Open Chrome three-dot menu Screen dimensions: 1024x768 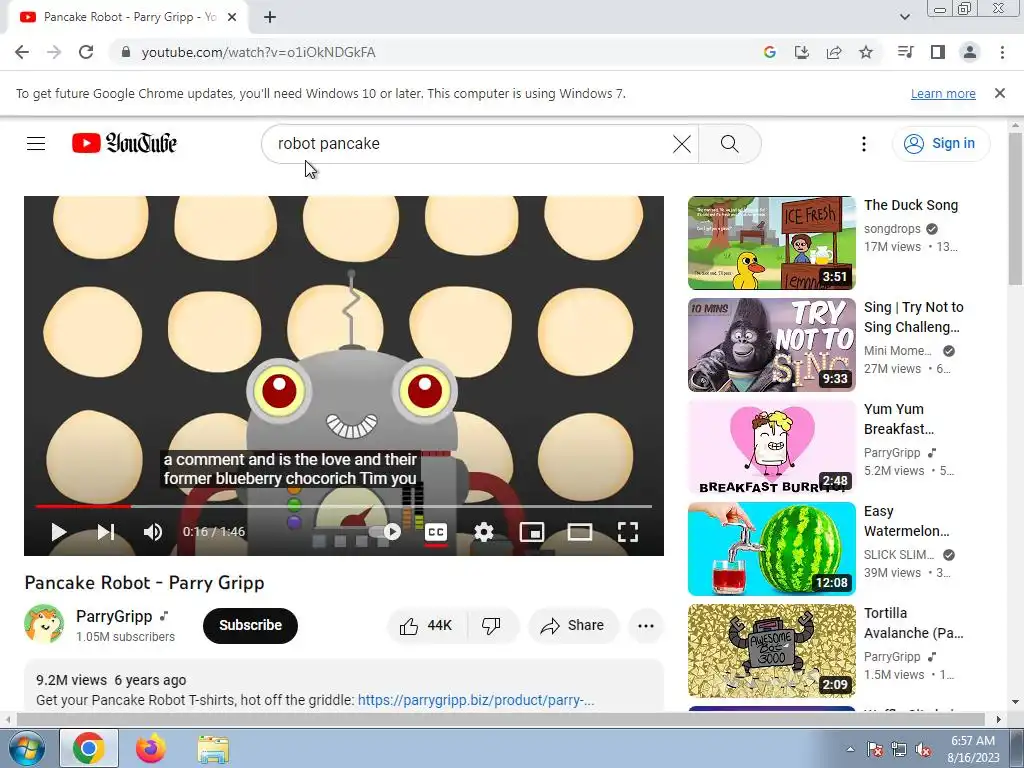coord(1002,52)
